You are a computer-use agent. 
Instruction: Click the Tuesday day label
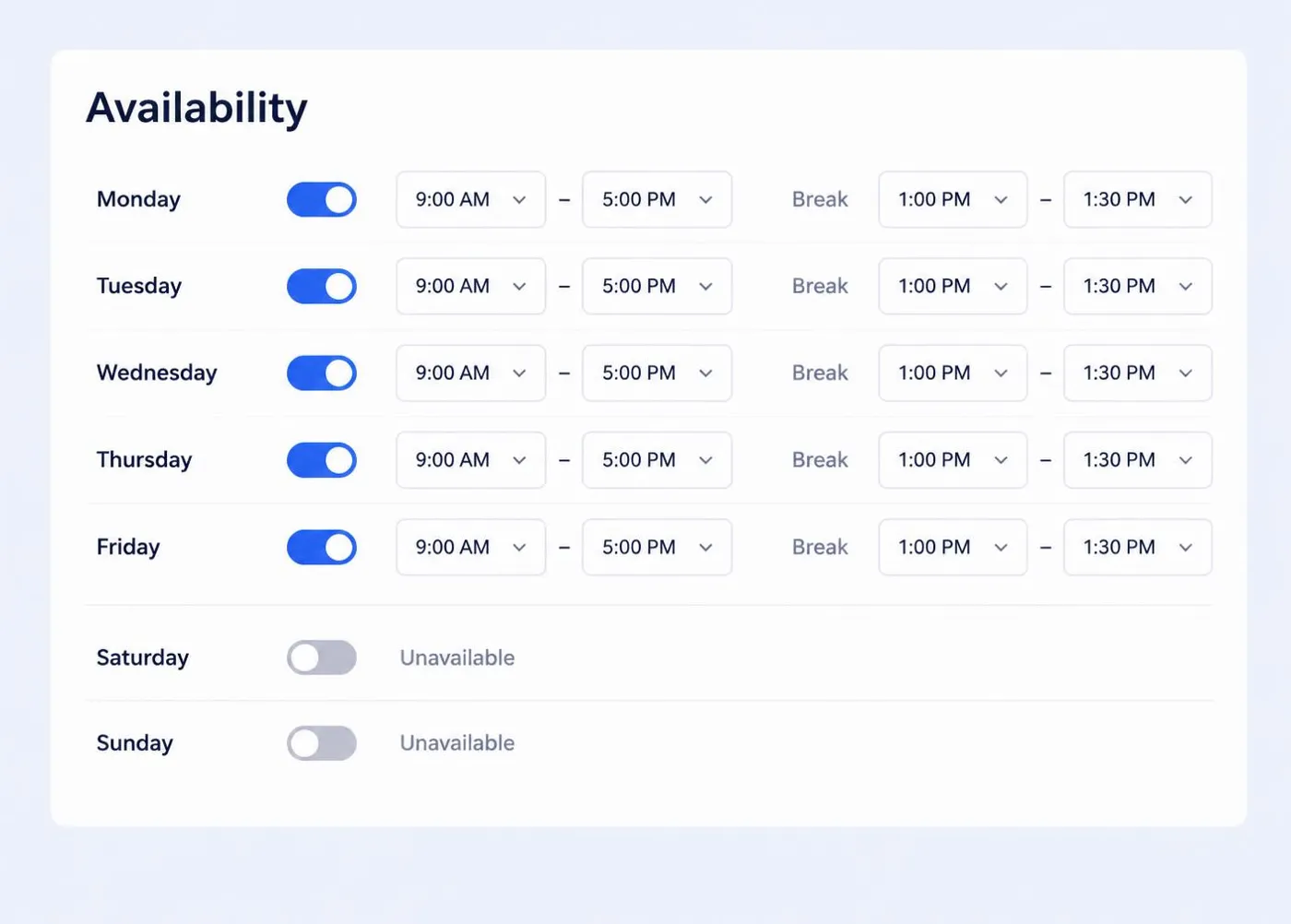click(x=139, y=286)
